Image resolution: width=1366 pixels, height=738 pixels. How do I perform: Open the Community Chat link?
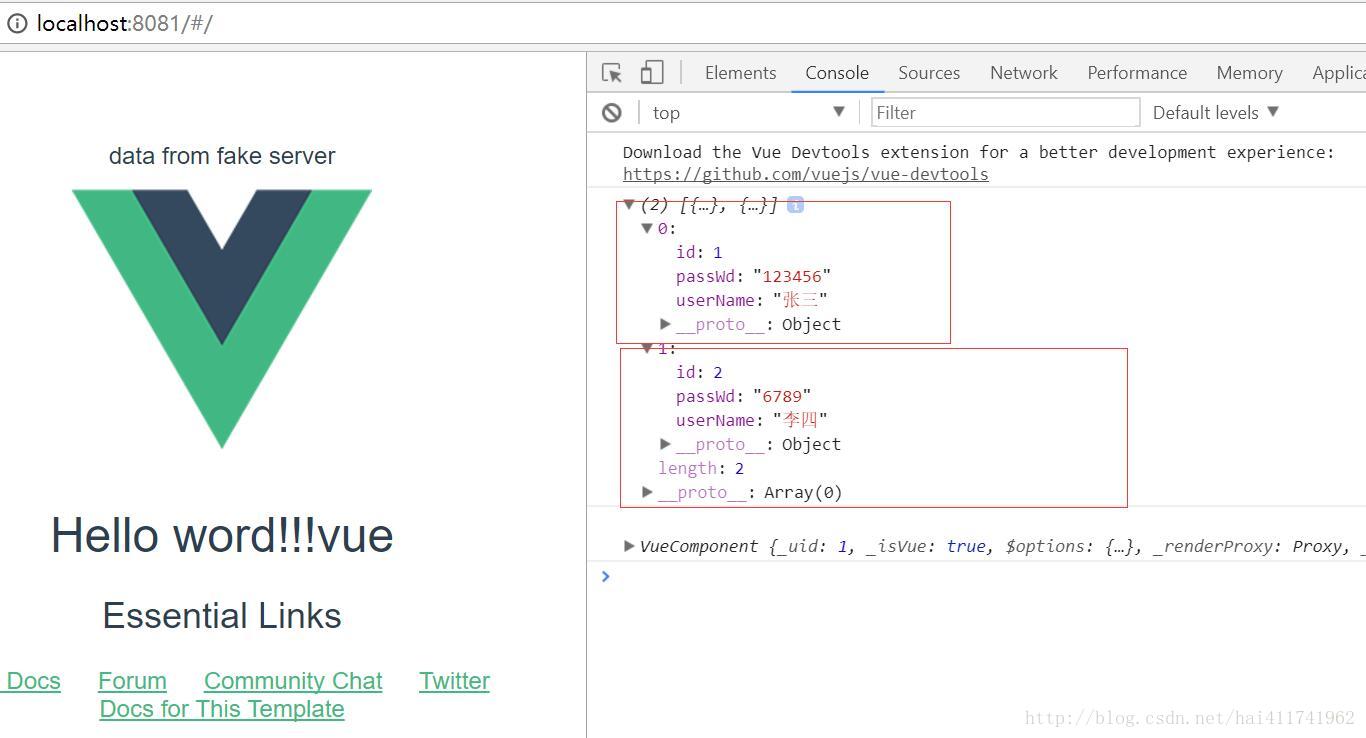pos(293,681)
